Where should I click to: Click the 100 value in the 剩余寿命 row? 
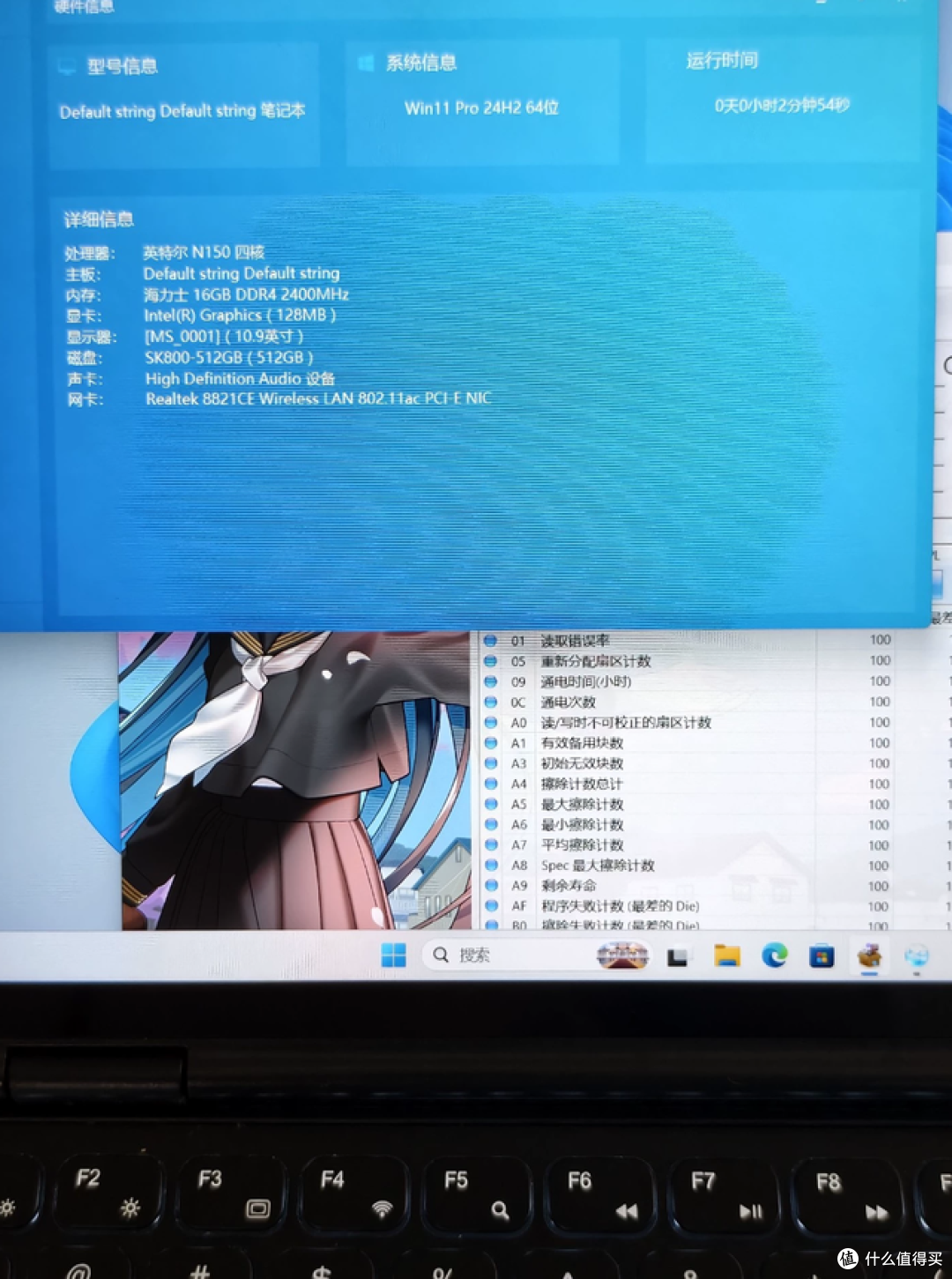[x=879, y=886]
